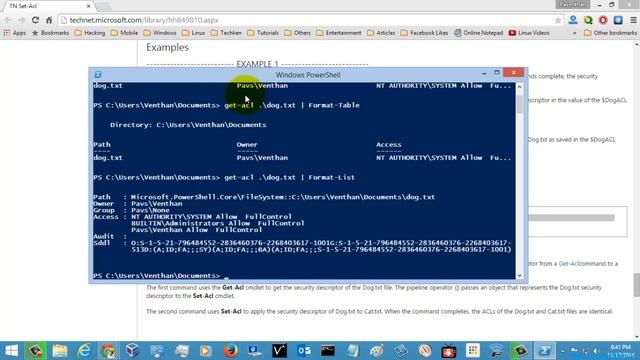The image size is (640, 360).
Task: Open the colorful grid app on taskbar
Action: click(x=473, y=351)
